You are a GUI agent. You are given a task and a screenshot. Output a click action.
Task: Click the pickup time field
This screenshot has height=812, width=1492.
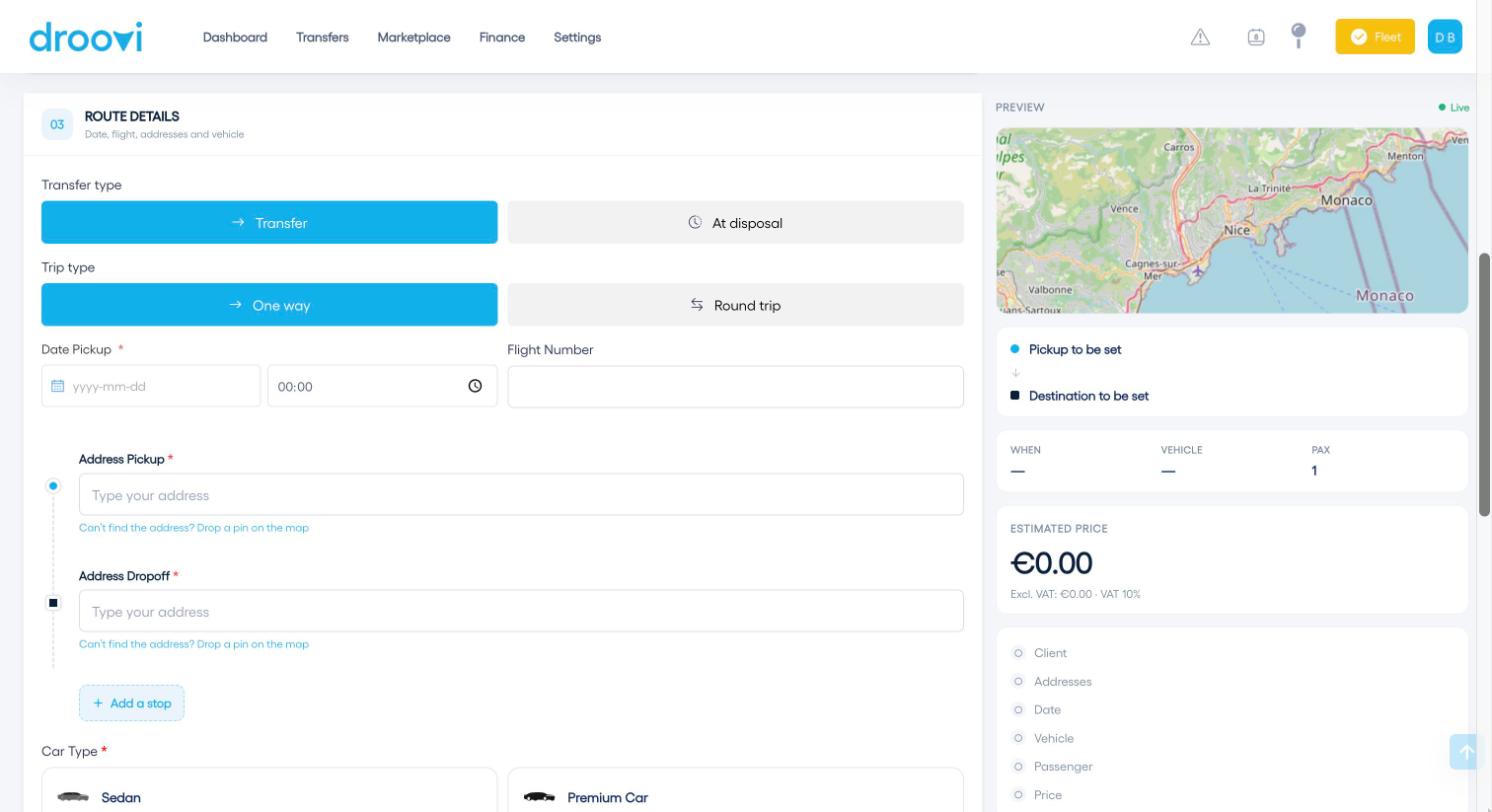point(382,386)
